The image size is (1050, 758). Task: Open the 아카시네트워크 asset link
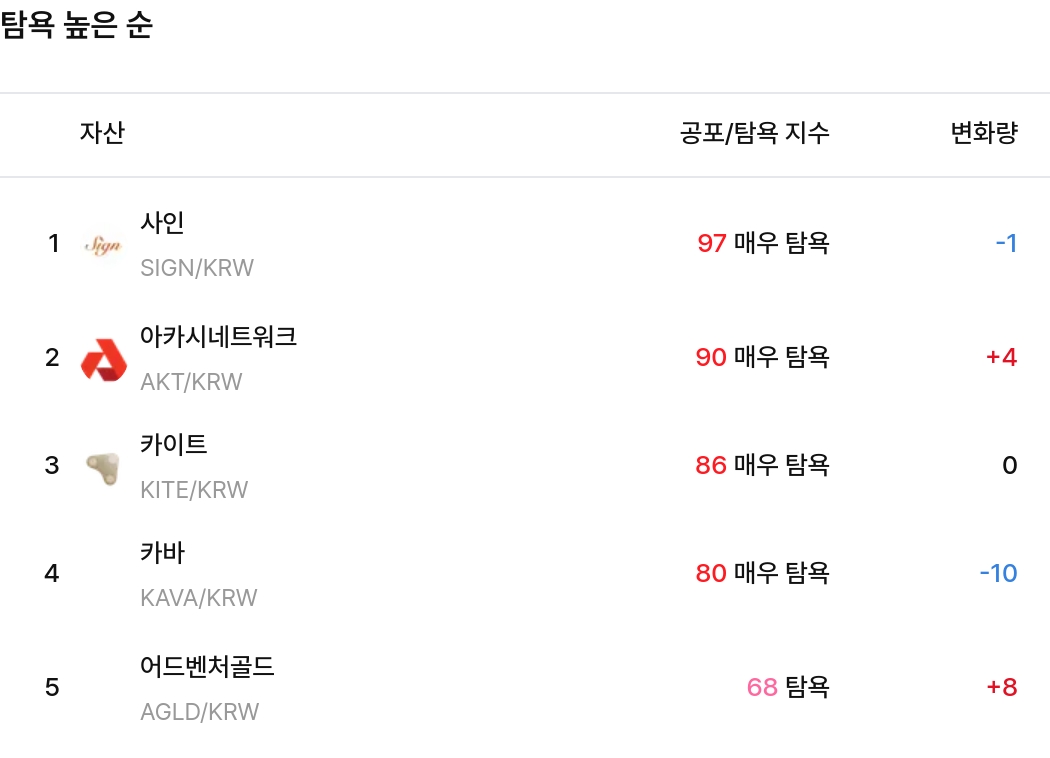pyautogui.click(x=218, y=337)
